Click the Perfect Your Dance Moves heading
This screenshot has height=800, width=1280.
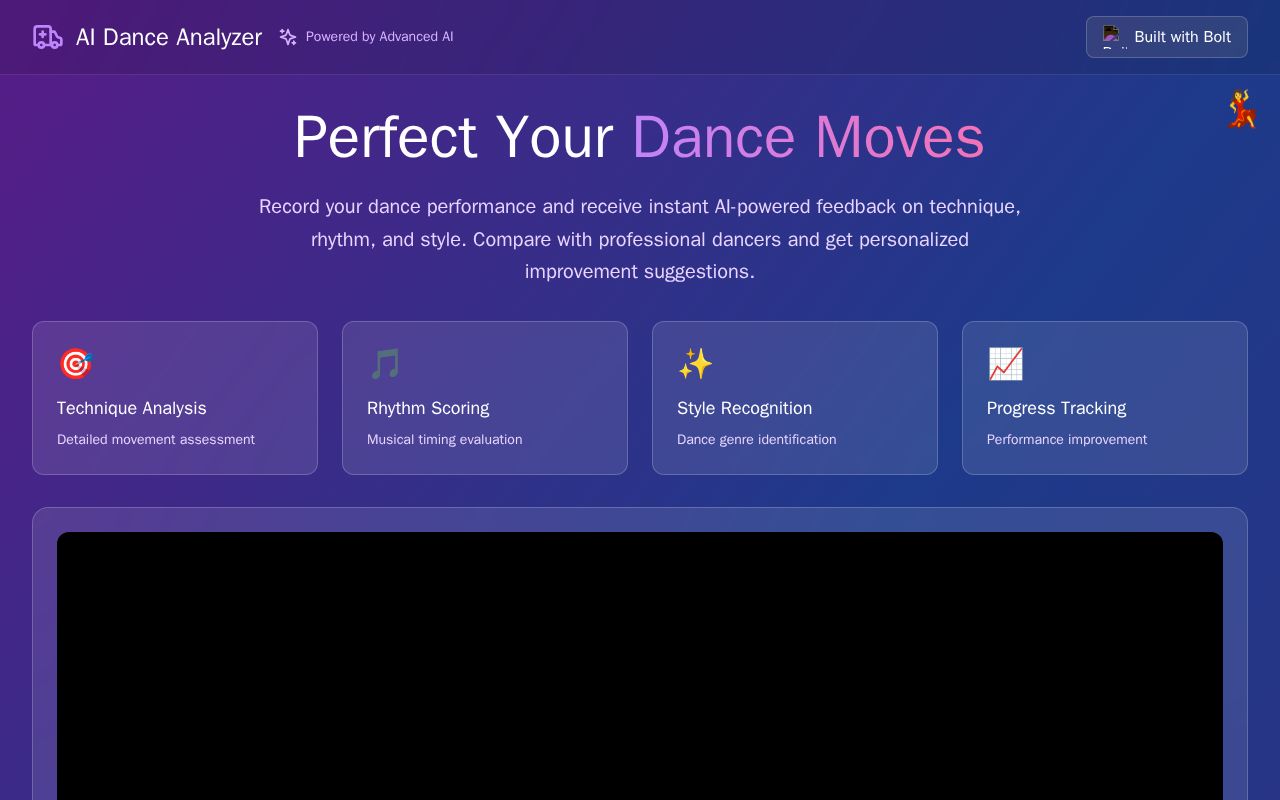[639, 137]
